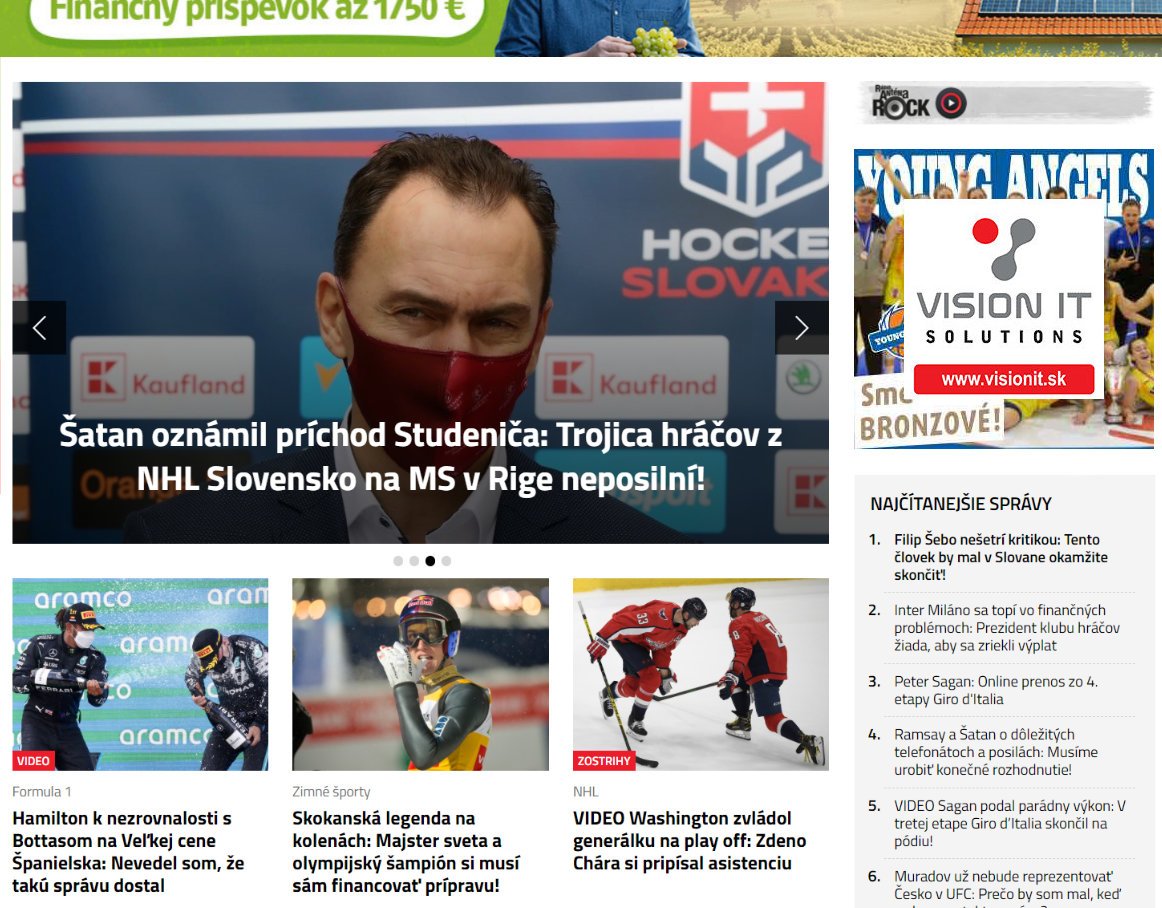The image size is (1162, 908).
Task: Click the ZOSTRIHY badge on NHL article
Action: [604, 760]
